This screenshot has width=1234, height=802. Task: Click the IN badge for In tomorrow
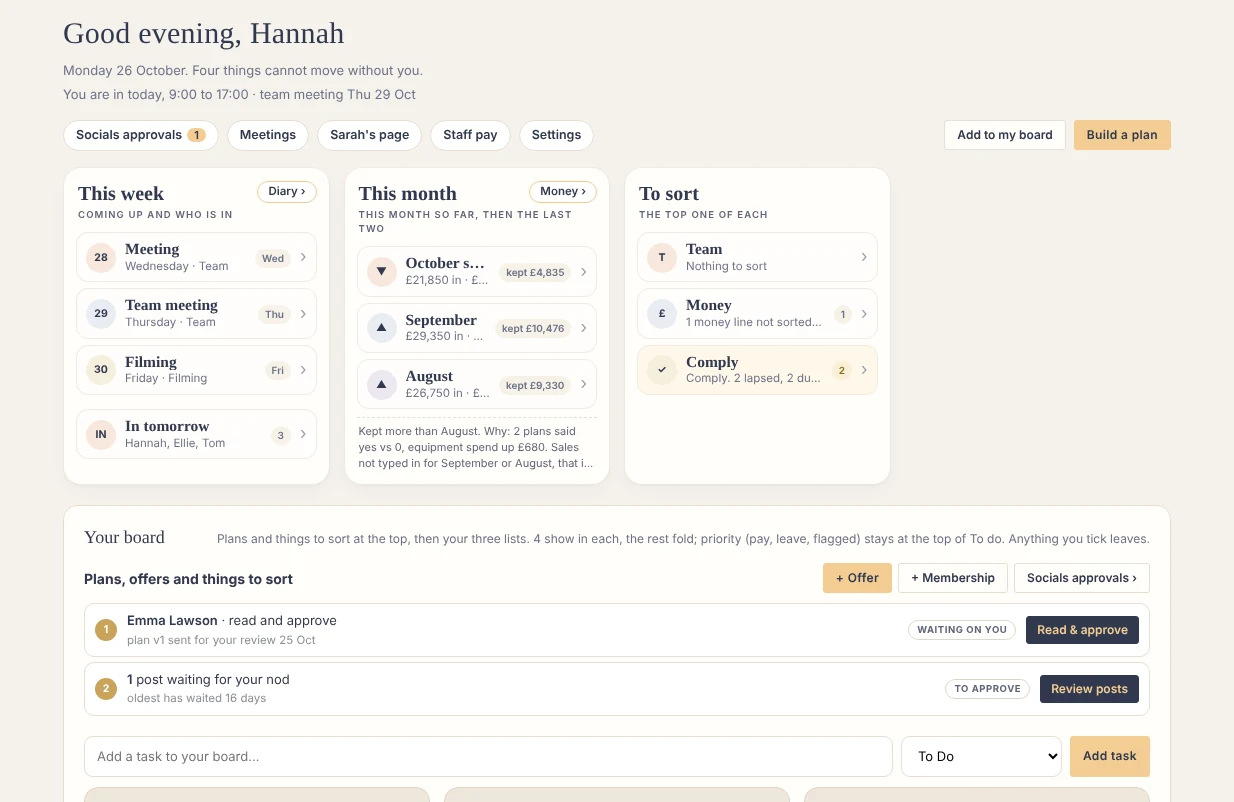pyautogui.click(x=101, y=434)
